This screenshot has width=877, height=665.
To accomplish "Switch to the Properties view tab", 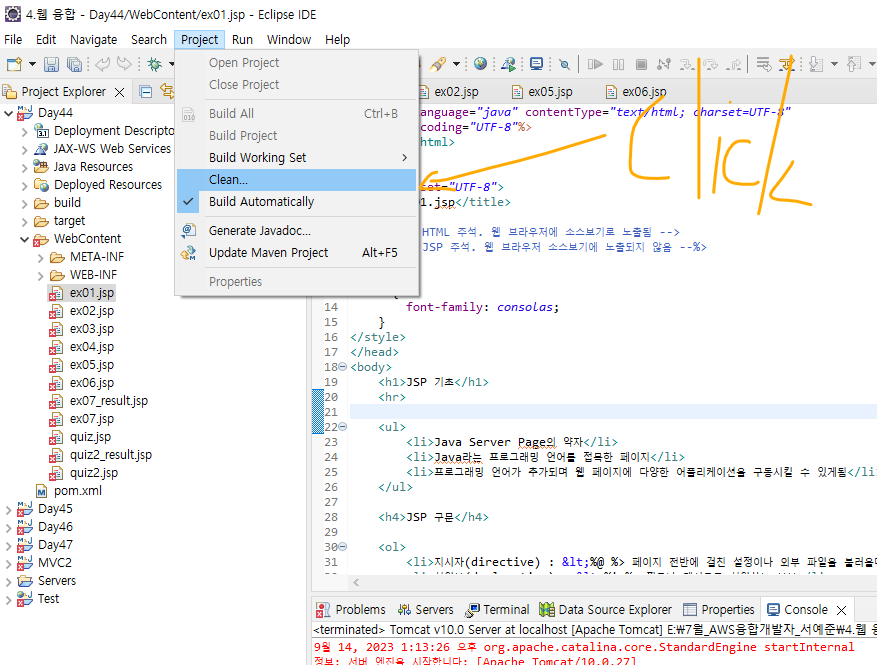I will pyautogui.click(x=719, y=610).
